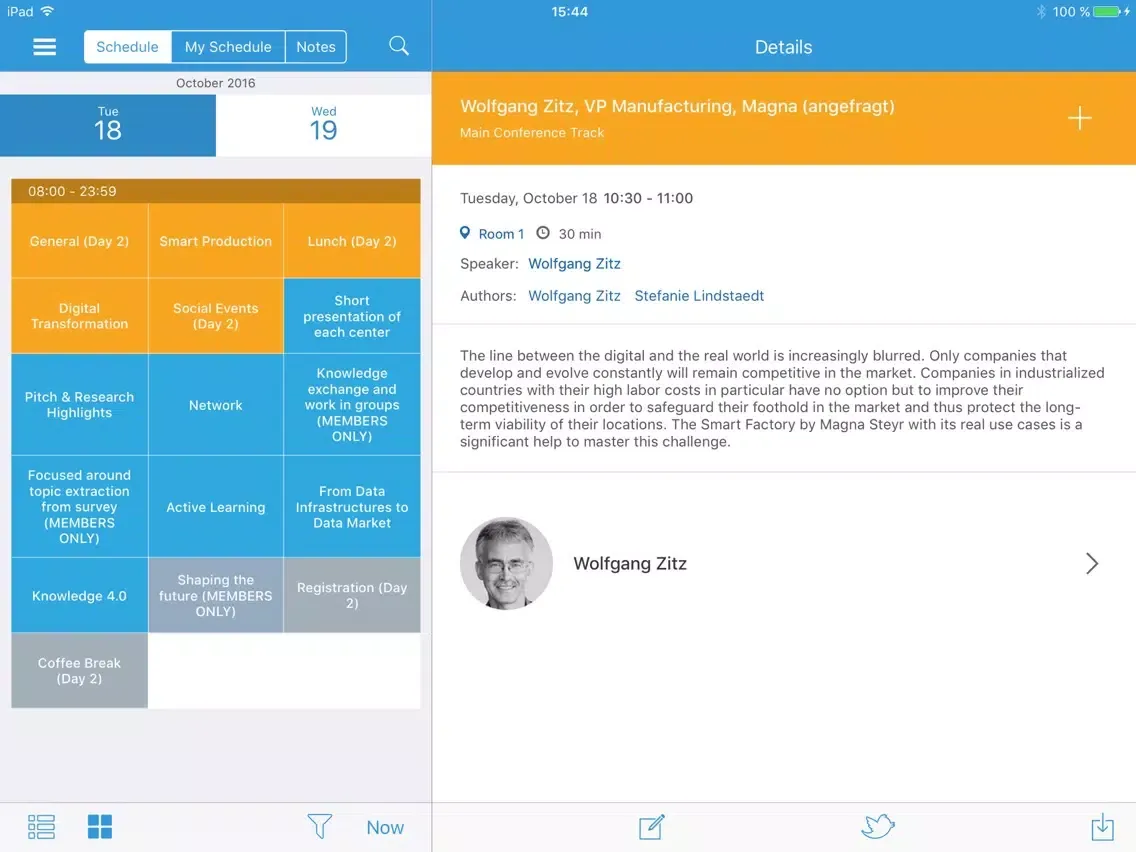The image size is (1136, 852).
Task: Open the hamburger menu
Action: [x=44, y=47]
